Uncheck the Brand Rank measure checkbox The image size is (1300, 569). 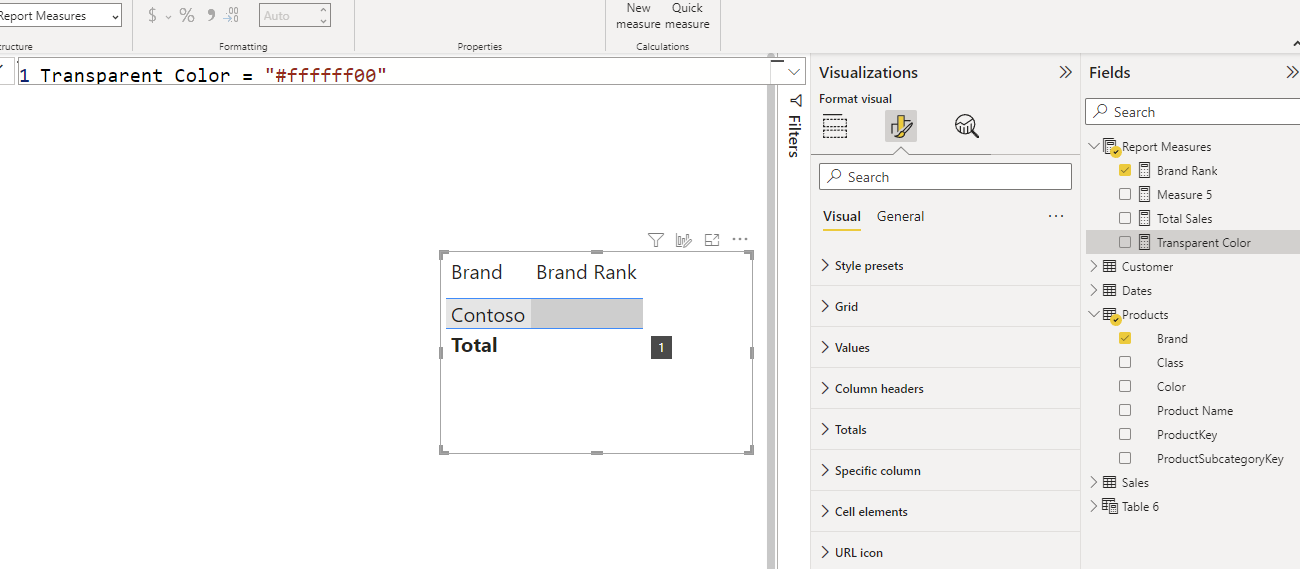(1125, 171)
